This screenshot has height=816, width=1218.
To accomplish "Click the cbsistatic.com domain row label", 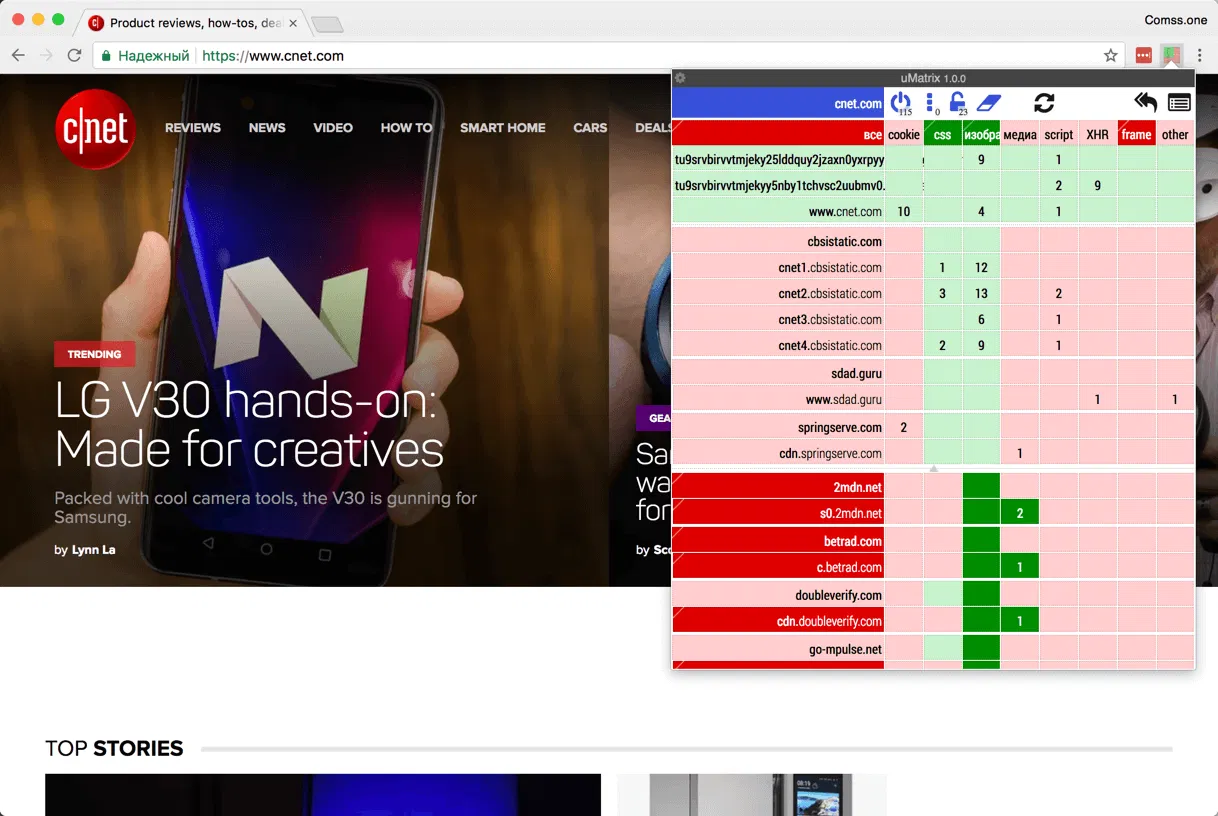I will tap(778, 241).
